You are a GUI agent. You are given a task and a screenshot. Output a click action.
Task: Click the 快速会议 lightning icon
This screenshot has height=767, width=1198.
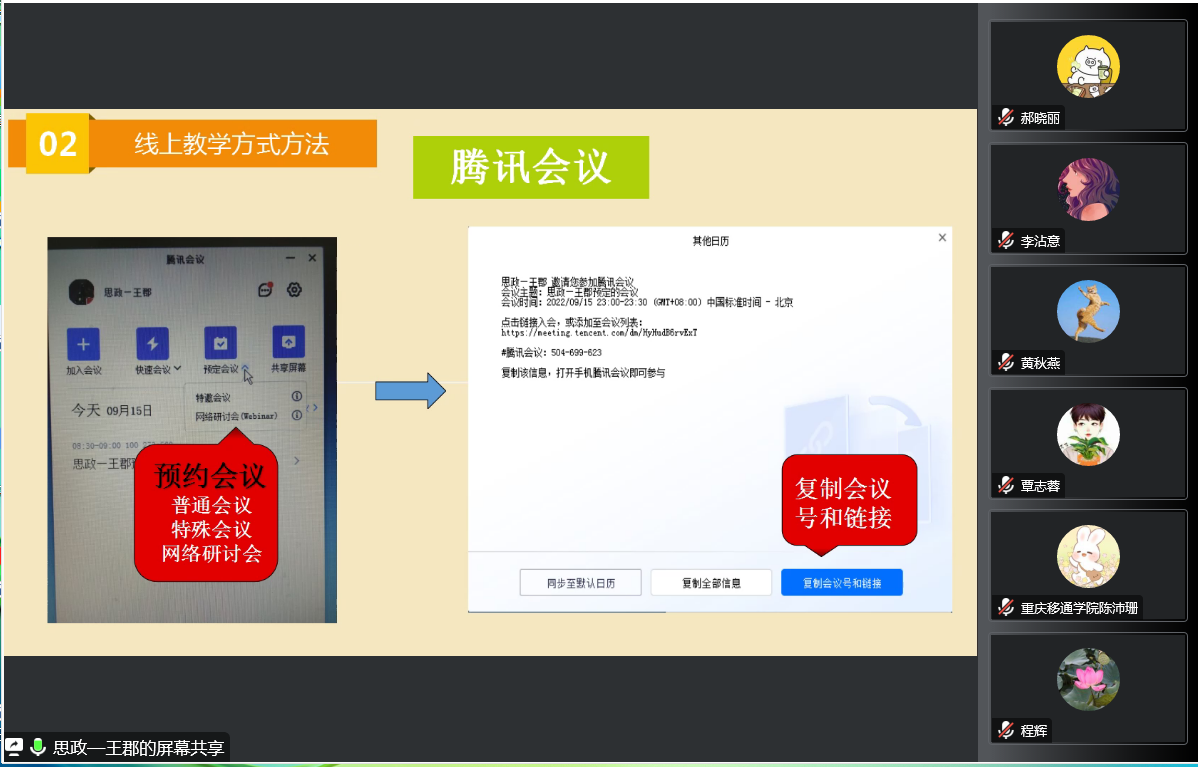point(153,344)
